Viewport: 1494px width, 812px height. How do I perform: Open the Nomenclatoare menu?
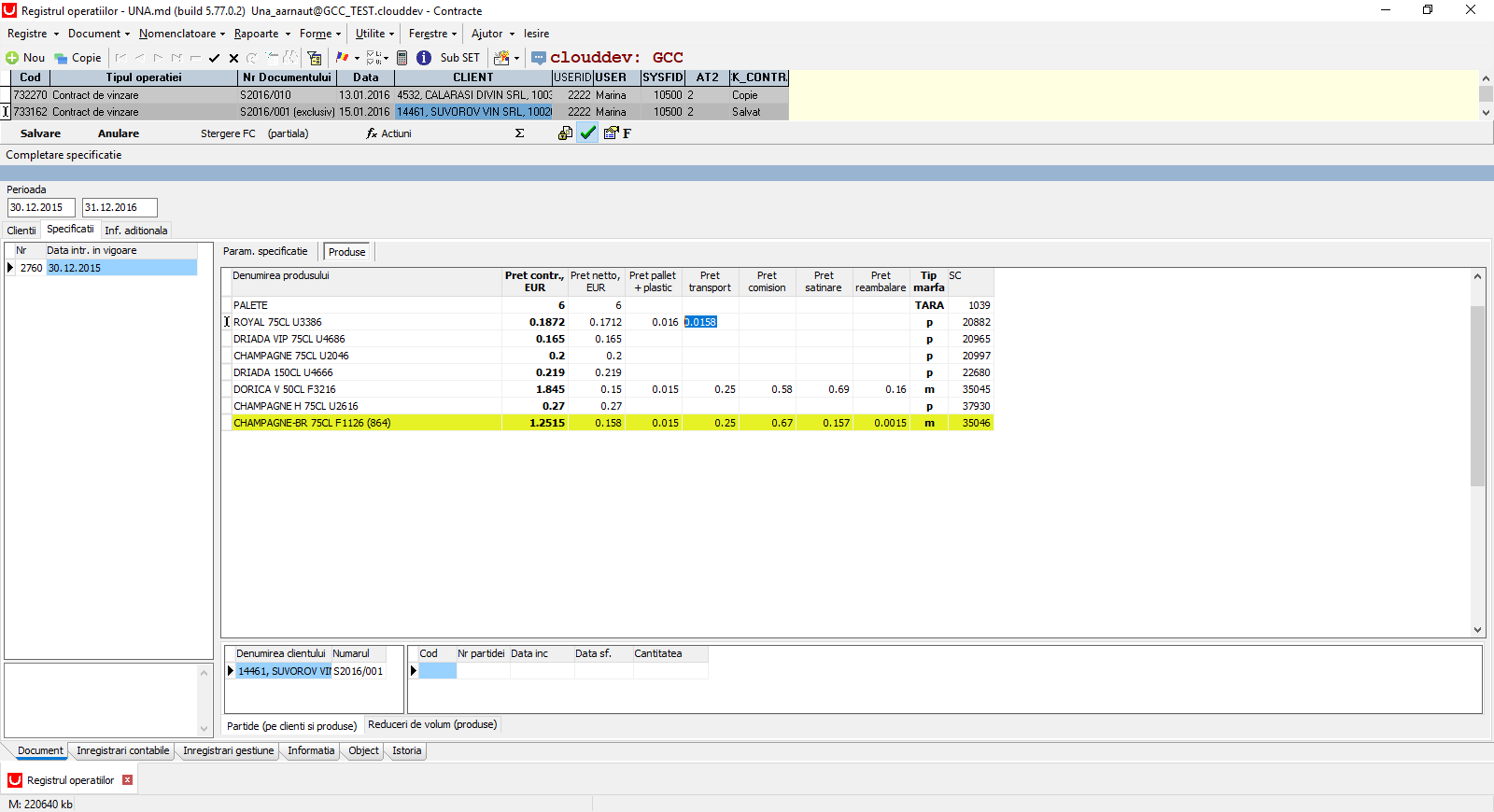click(x=181, y=34)
